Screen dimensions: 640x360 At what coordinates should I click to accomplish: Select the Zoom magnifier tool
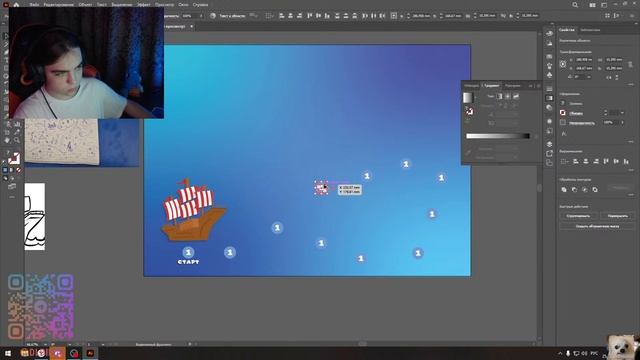coord(17,140)
